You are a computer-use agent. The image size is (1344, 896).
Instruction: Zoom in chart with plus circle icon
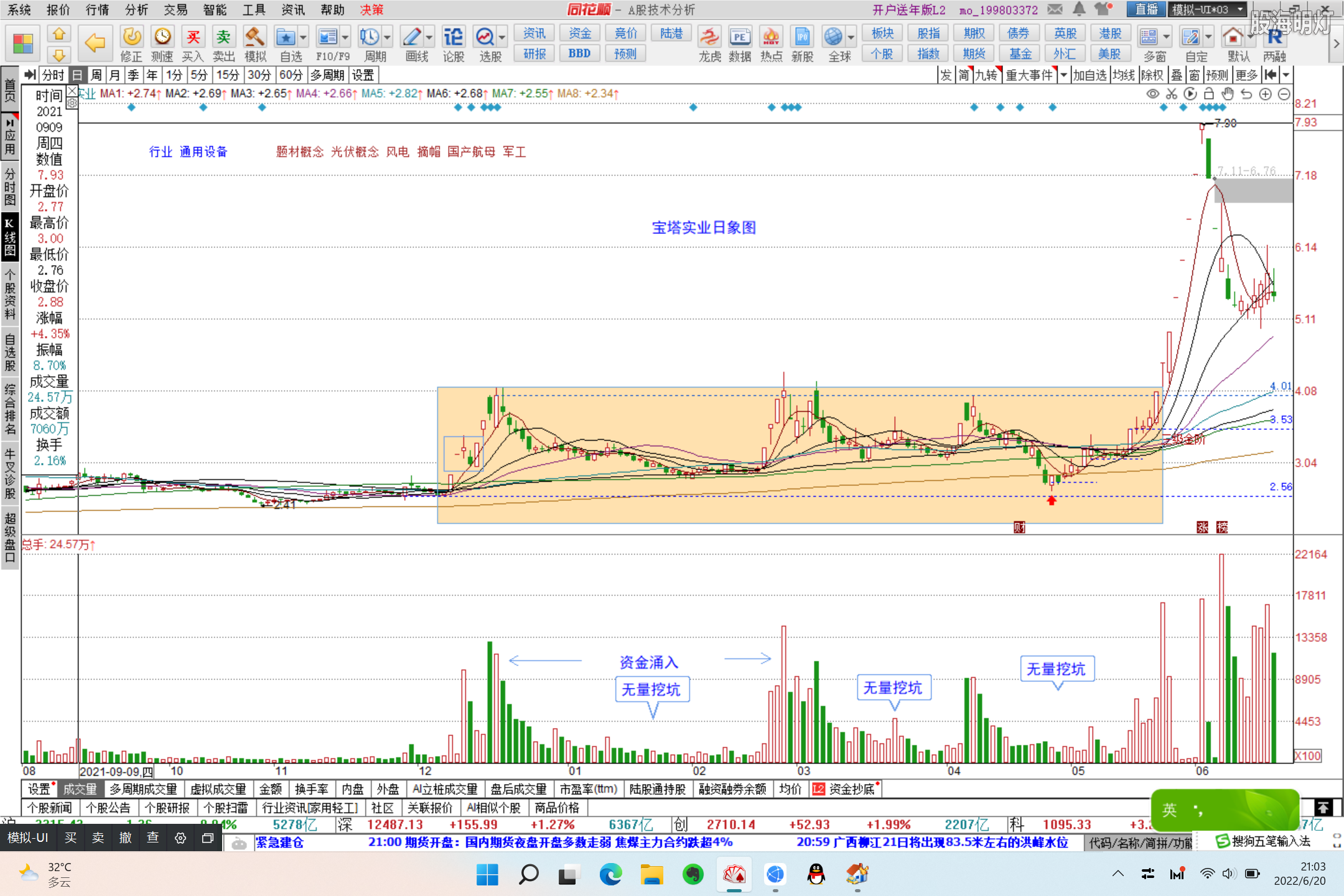(1265, 94)
